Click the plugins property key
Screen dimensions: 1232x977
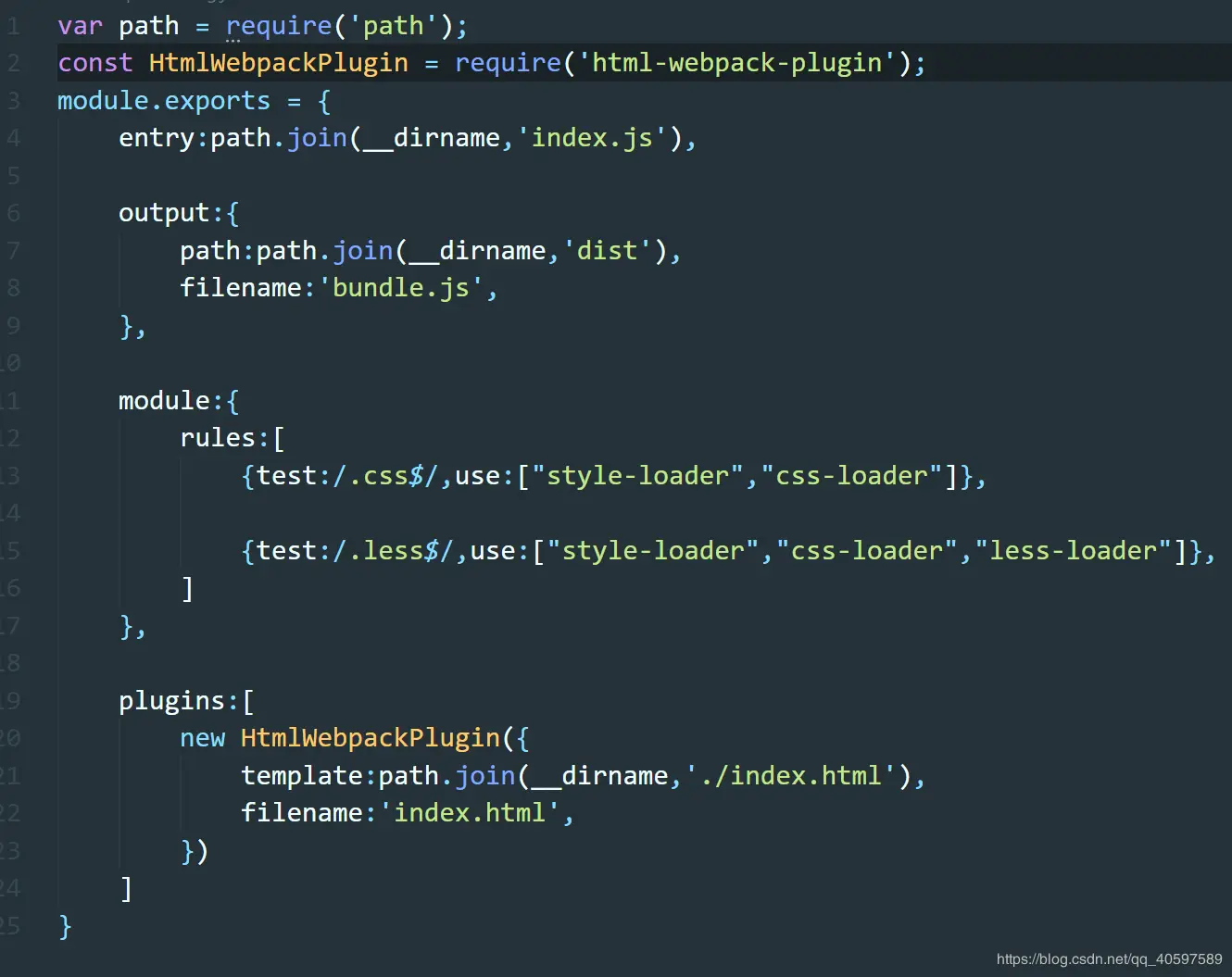[x=172, y=701]
